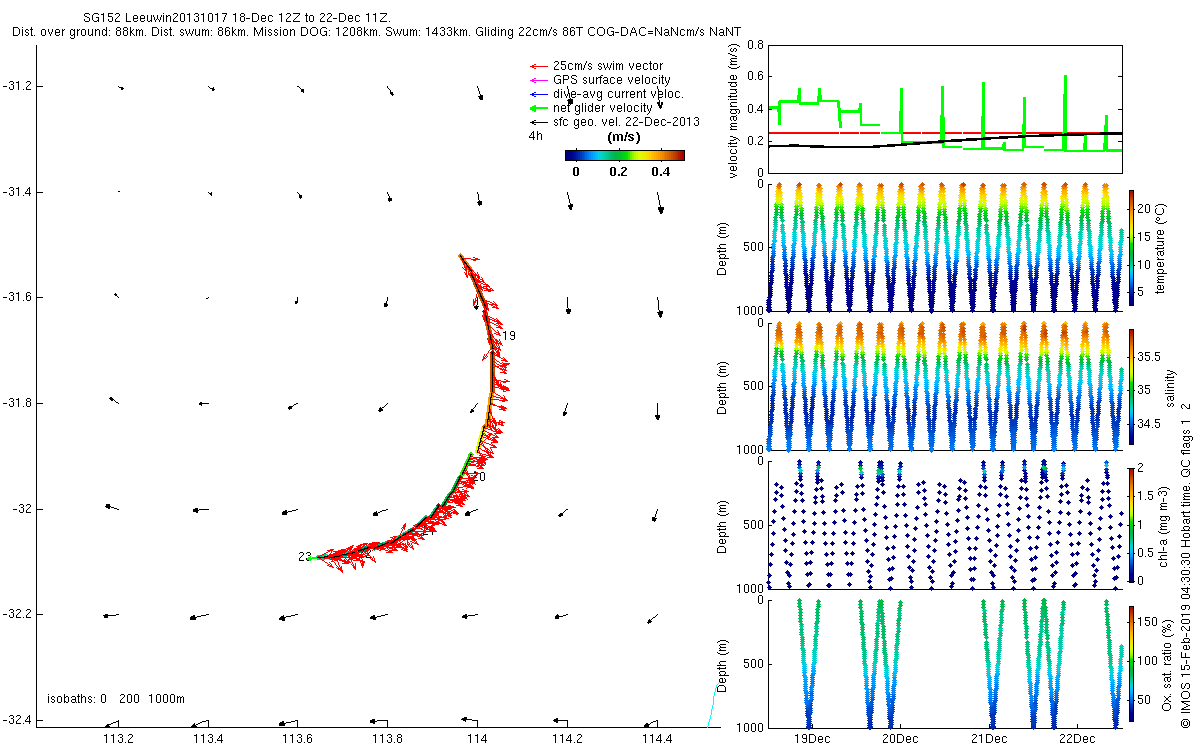
Task: Click the '21Dec' time axis tick
Action: point(988,739)
